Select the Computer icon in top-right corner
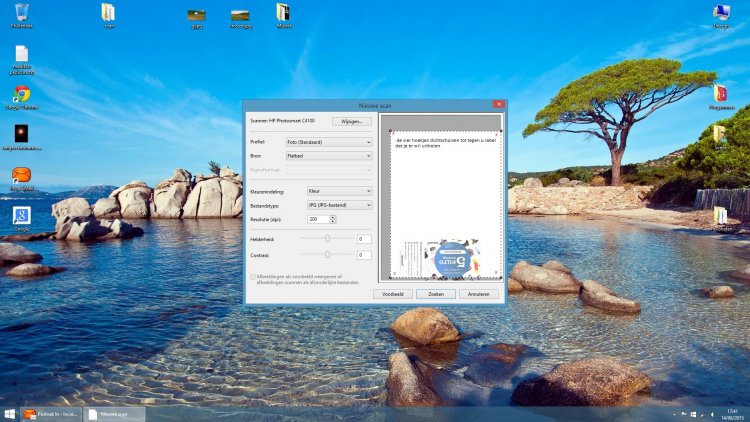Viewport: 750px width, 422px height. click(721, 12)
